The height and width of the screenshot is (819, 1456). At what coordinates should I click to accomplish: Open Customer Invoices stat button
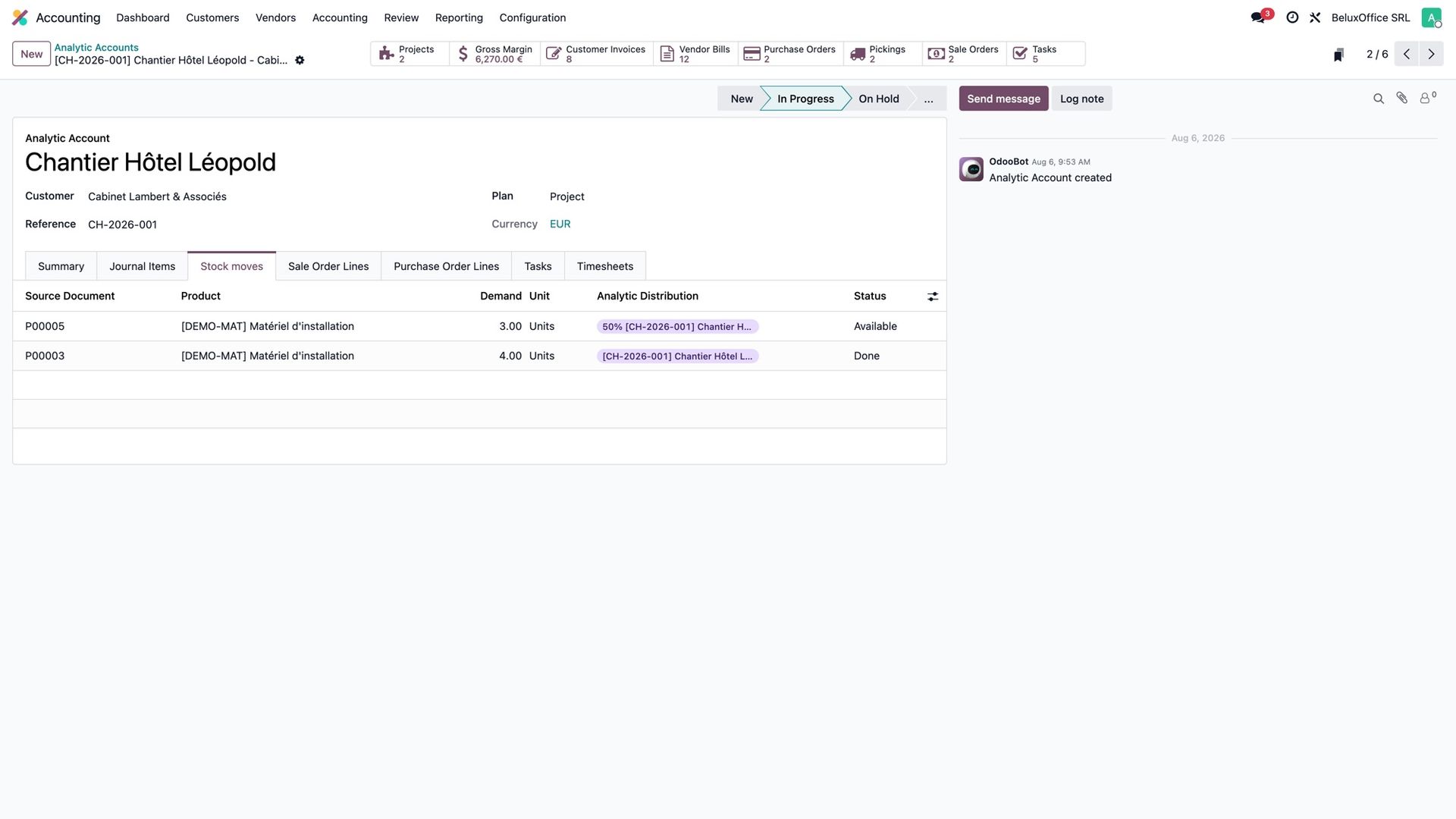click(597, 54)
